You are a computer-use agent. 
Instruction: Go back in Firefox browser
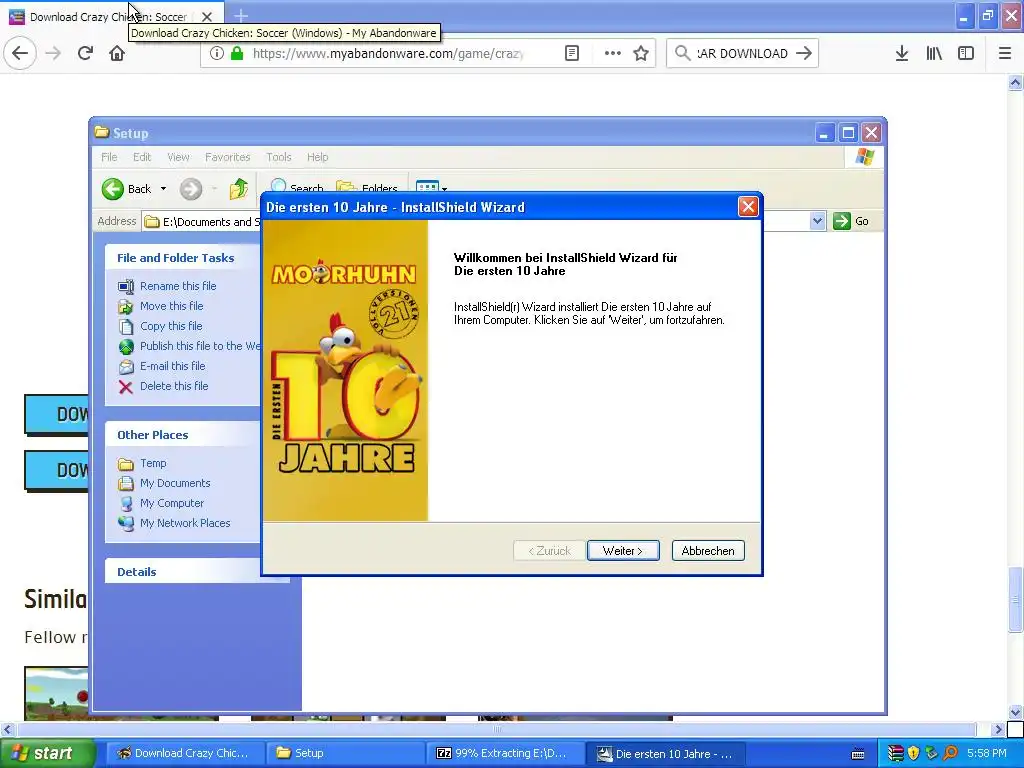[x=20, y=53]
